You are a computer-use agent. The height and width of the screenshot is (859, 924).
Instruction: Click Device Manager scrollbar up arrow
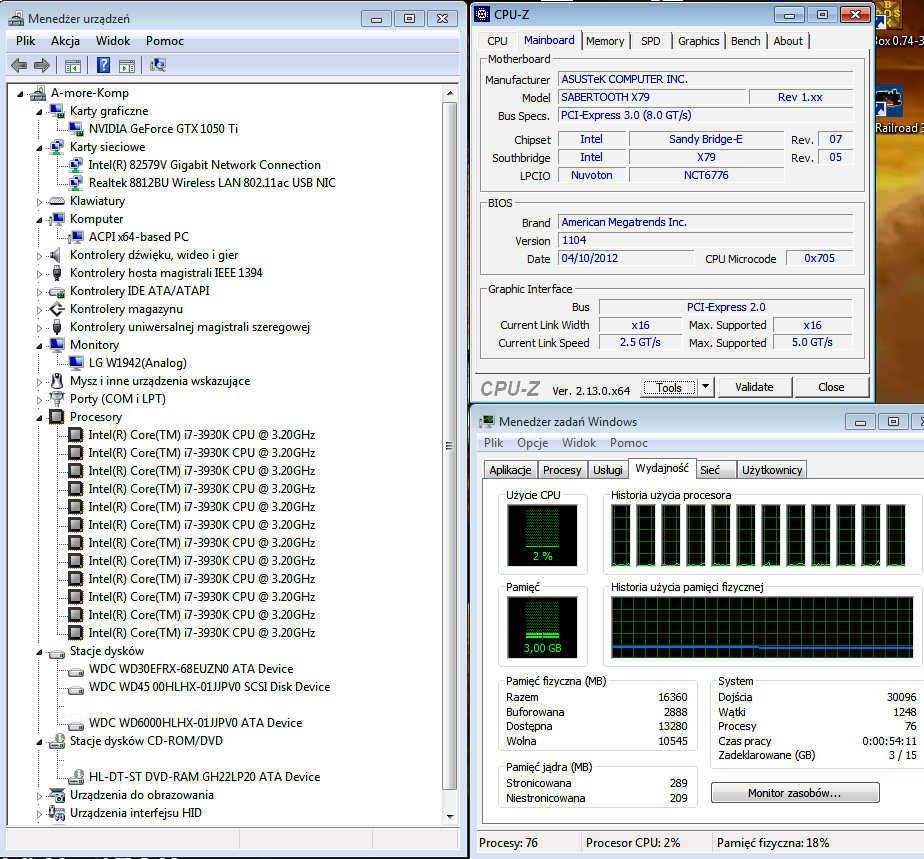coord(450,93)
